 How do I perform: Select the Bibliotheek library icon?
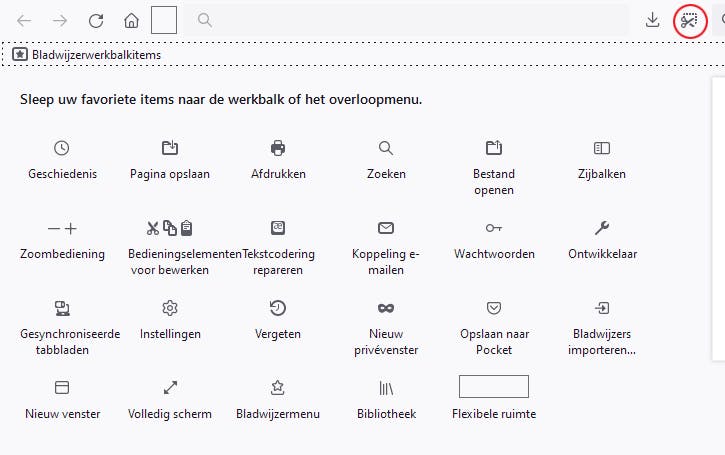click(x=386, y=387)
